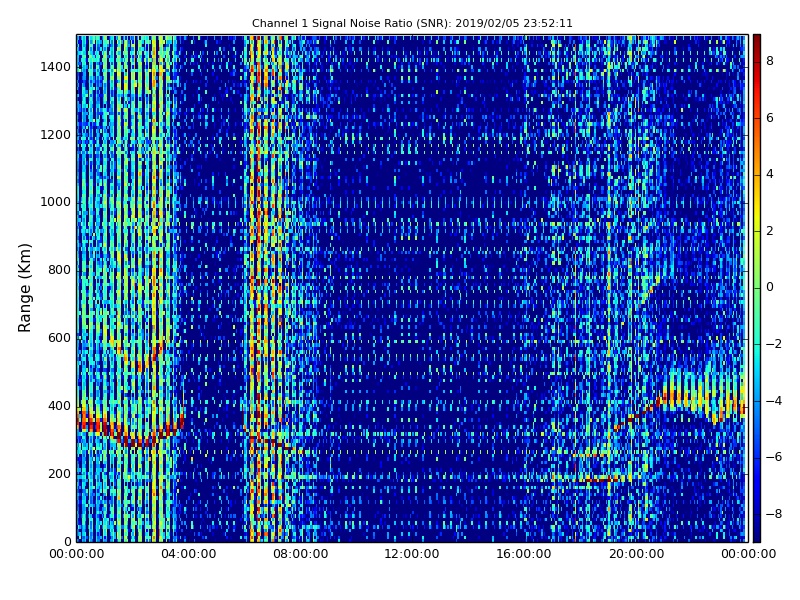Viewport: 800px width, 600px height.
Task: Click the colorbar tick label −6
Action: pos(774,457)
